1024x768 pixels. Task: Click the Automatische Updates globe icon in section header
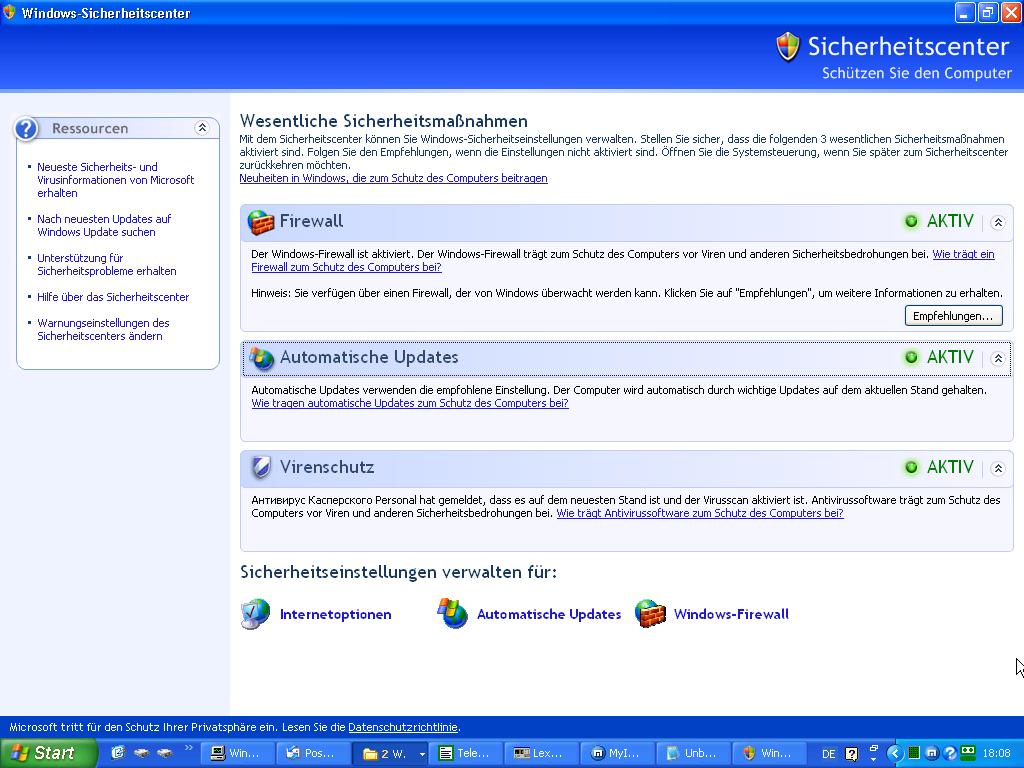261,358
